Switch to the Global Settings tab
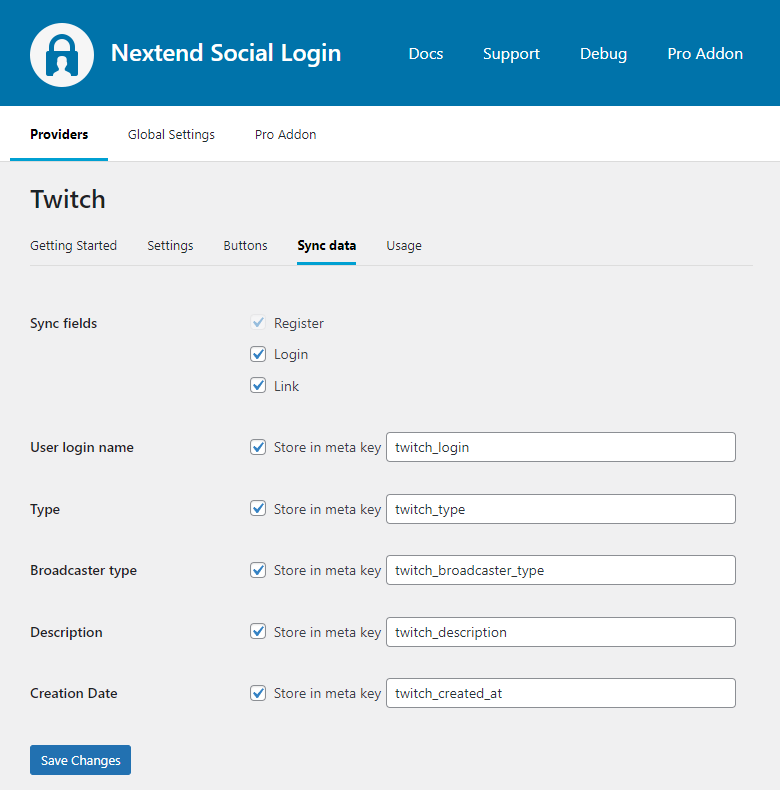The height and width of the screenshot is (790, 780). [171, 135]
